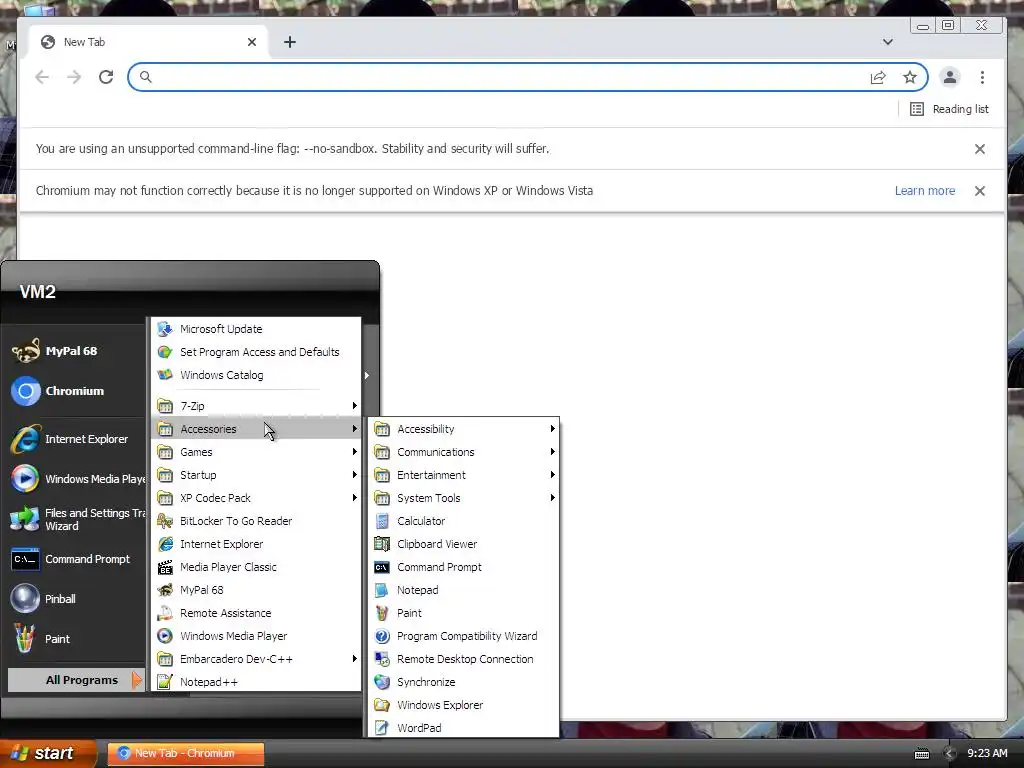Open the Reading list
Screen dimensions: 1024x768
[x=950, y=109]
